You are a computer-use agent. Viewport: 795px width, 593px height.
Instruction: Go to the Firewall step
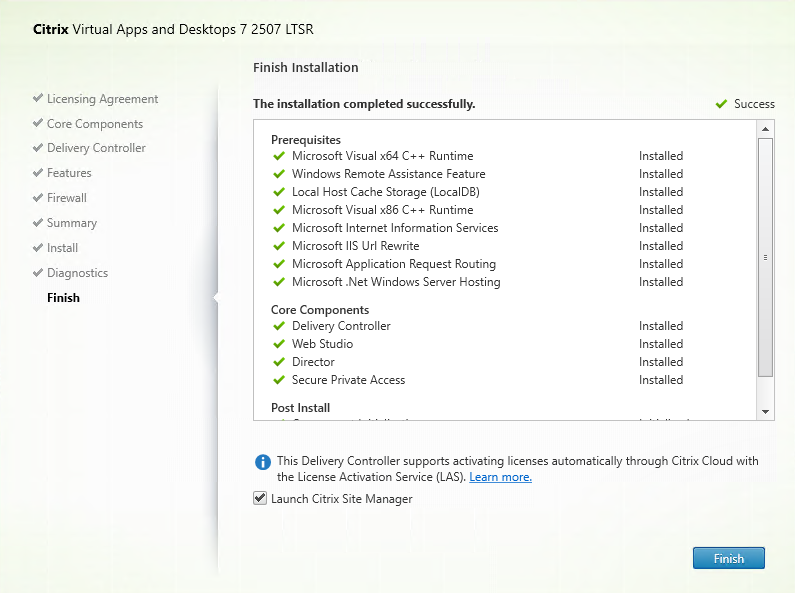[x=66, y=198]
